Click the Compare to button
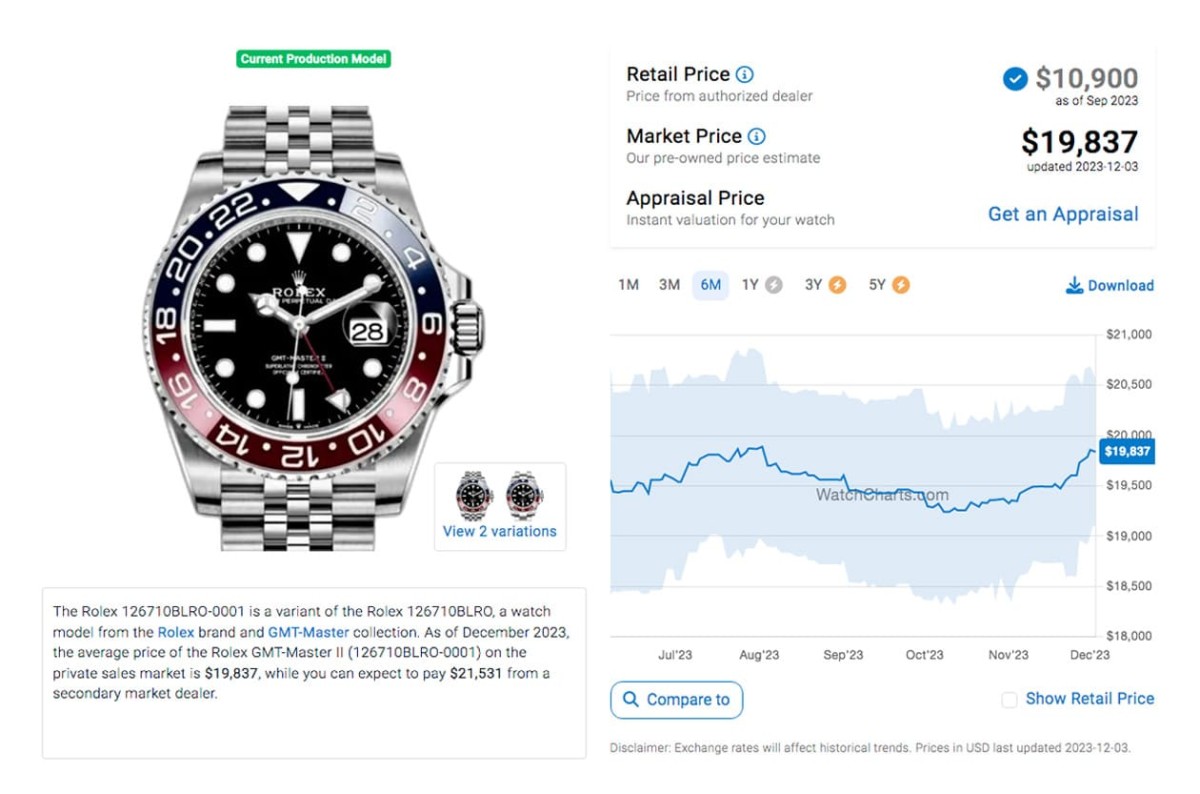This screenshot has height=794, width=1200. tap(676, 699)
